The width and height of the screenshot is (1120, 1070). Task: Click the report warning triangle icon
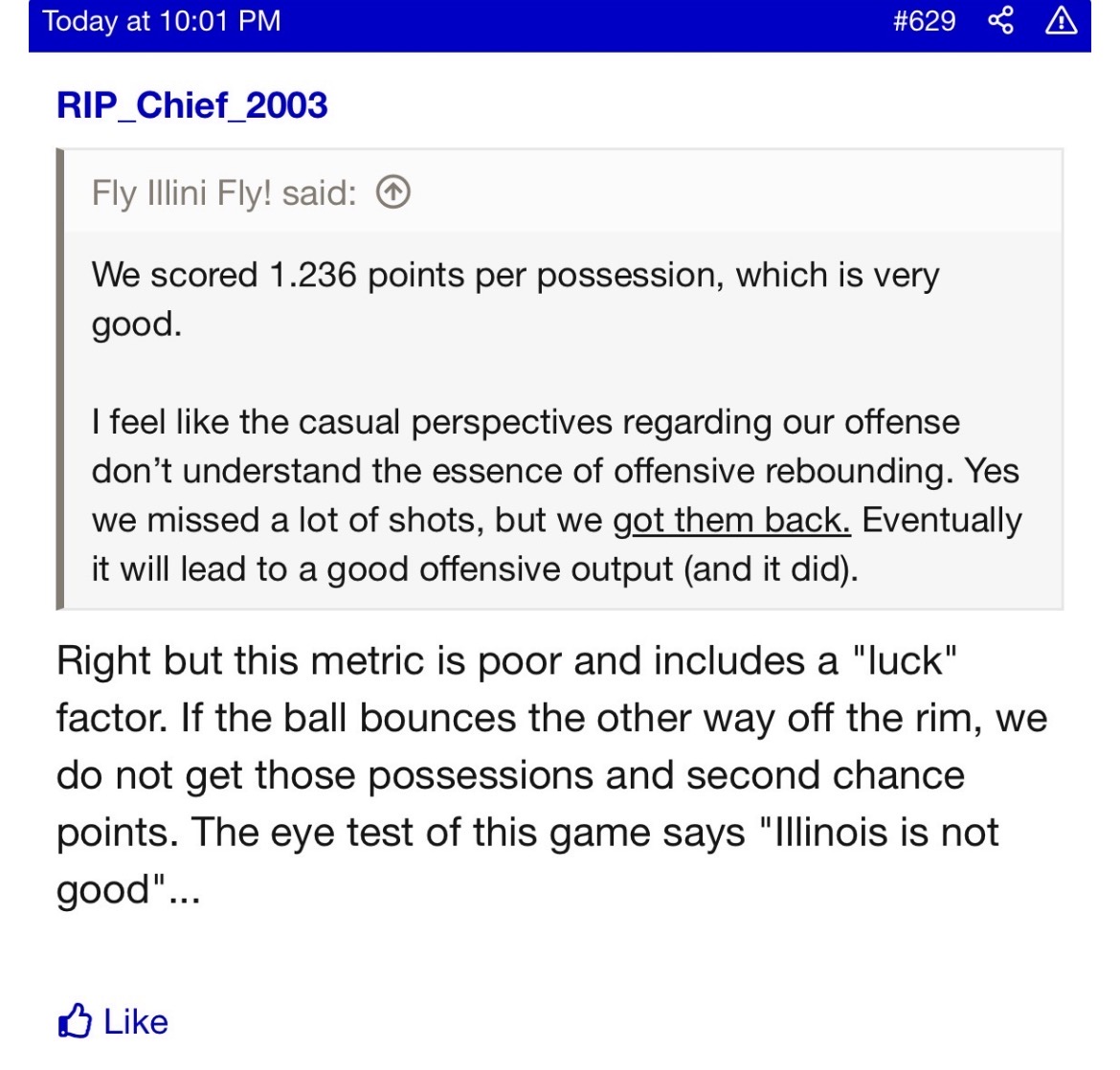point(1061,20)
